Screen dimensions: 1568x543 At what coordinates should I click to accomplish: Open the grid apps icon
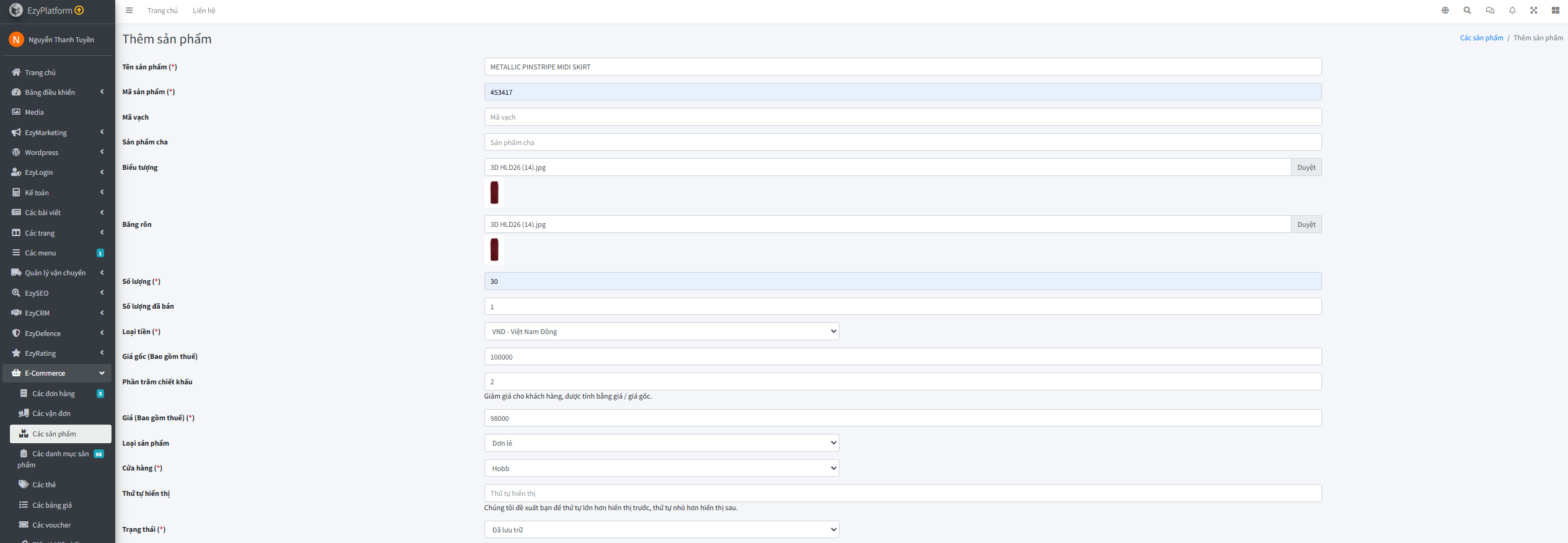tap(1555, 11)
